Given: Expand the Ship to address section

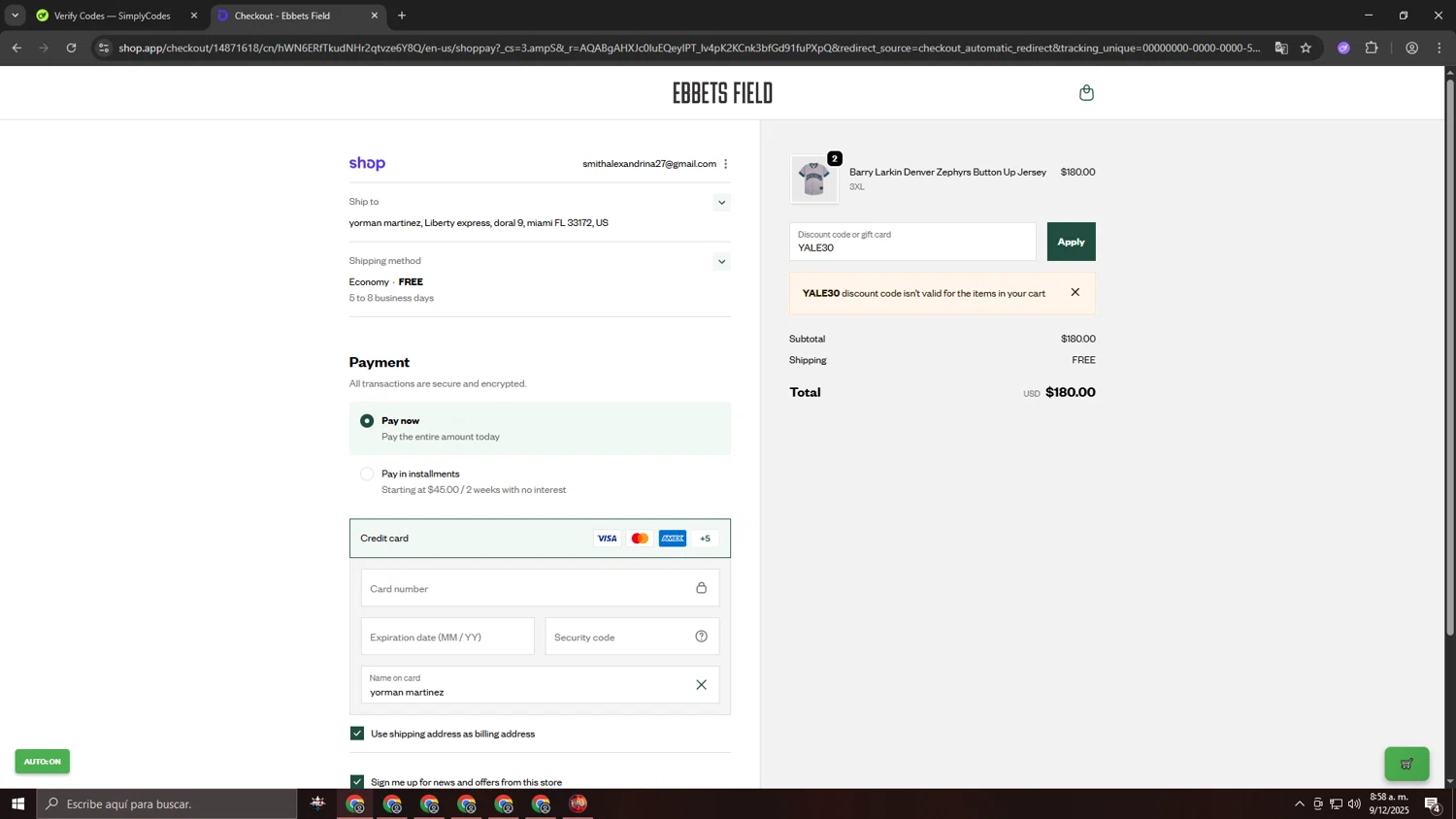Looking at the screenshot, I should coord(721,202).
